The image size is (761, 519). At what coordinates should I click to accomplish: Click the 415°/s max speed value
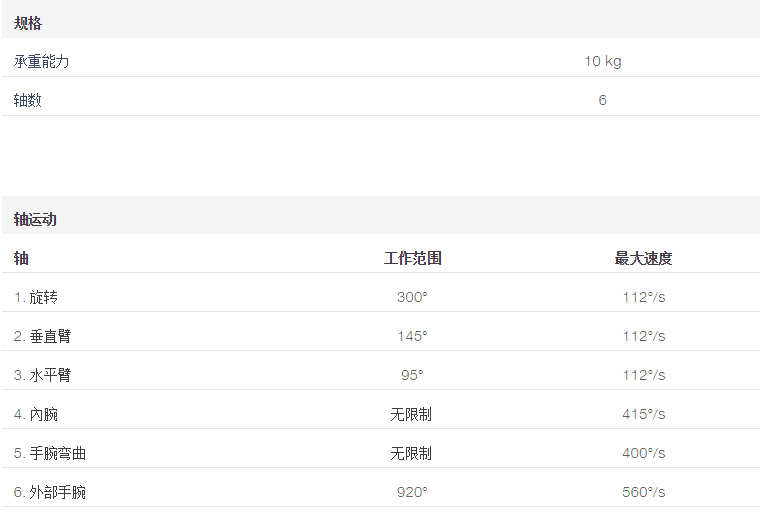(644, 414)
